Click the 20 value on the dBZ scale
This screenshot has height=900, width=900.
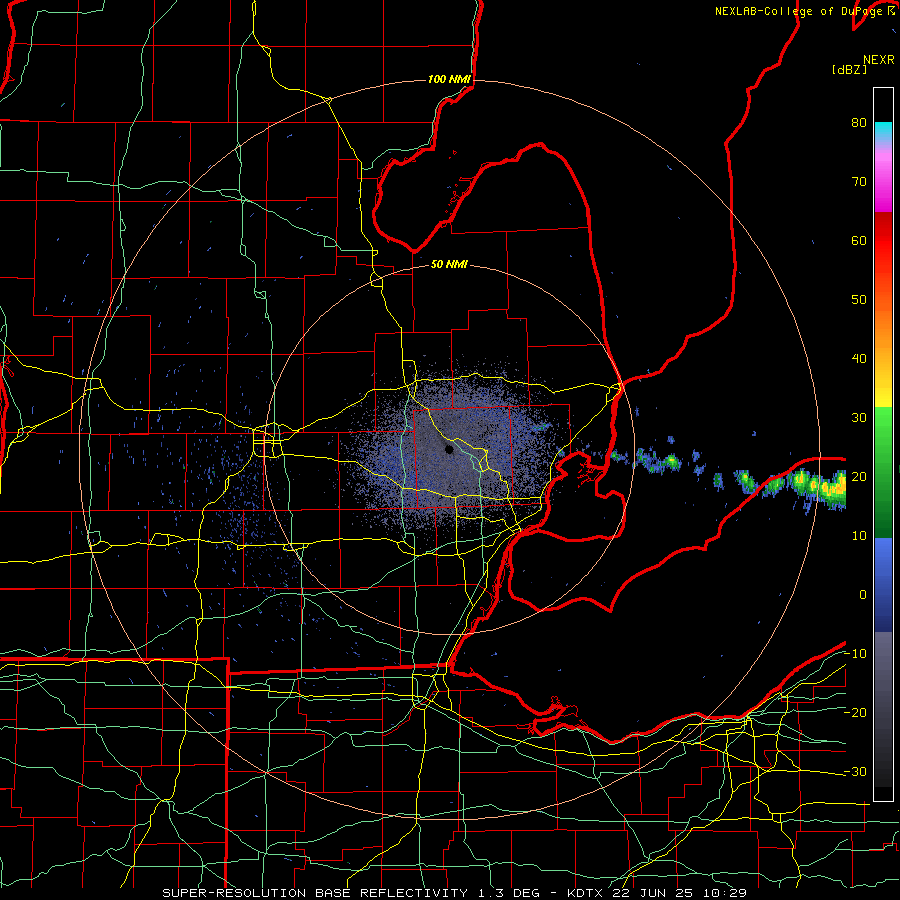coord(859,477)
